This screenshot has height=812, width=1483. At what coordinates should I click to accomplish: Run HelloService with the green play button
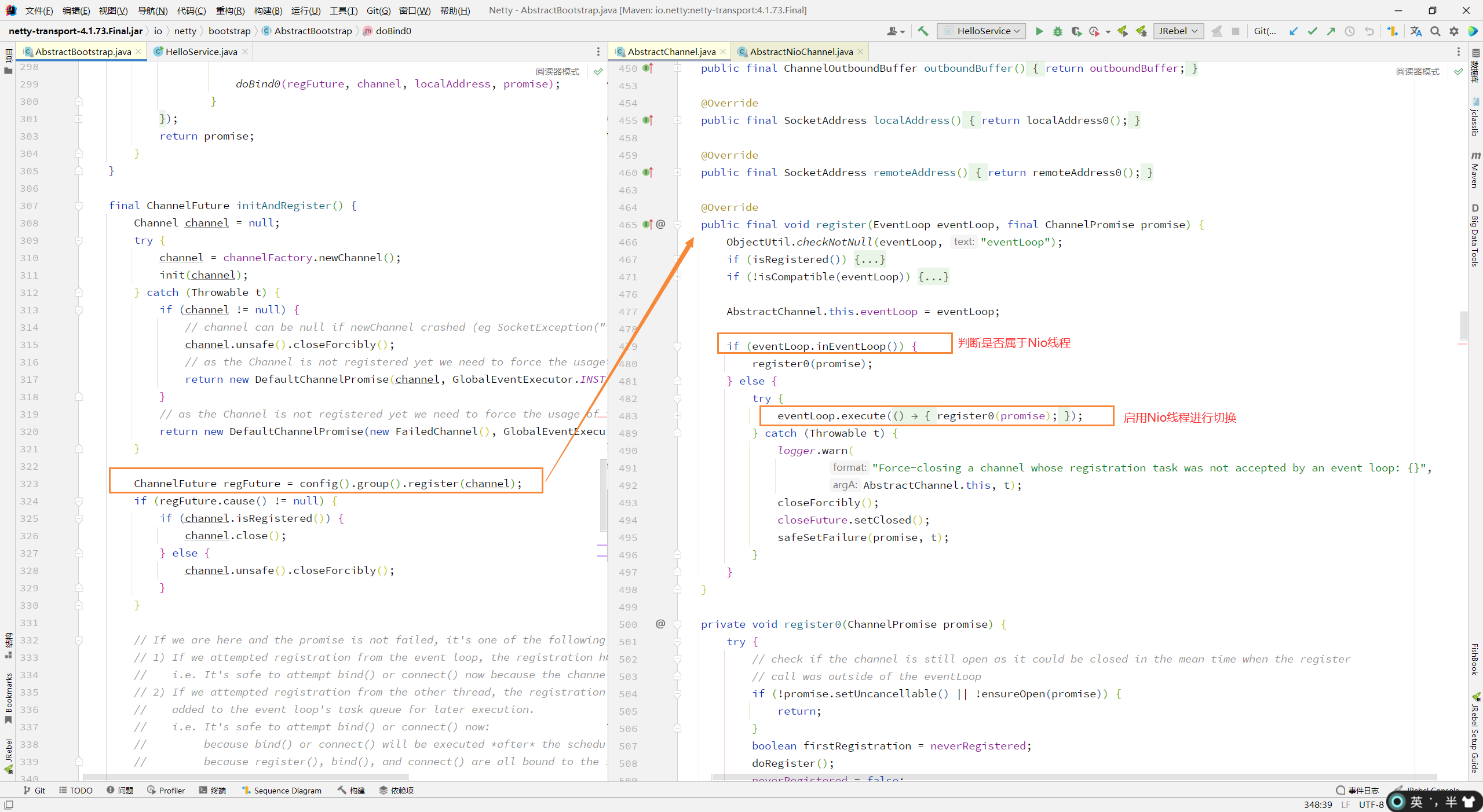pos(1039,31)
